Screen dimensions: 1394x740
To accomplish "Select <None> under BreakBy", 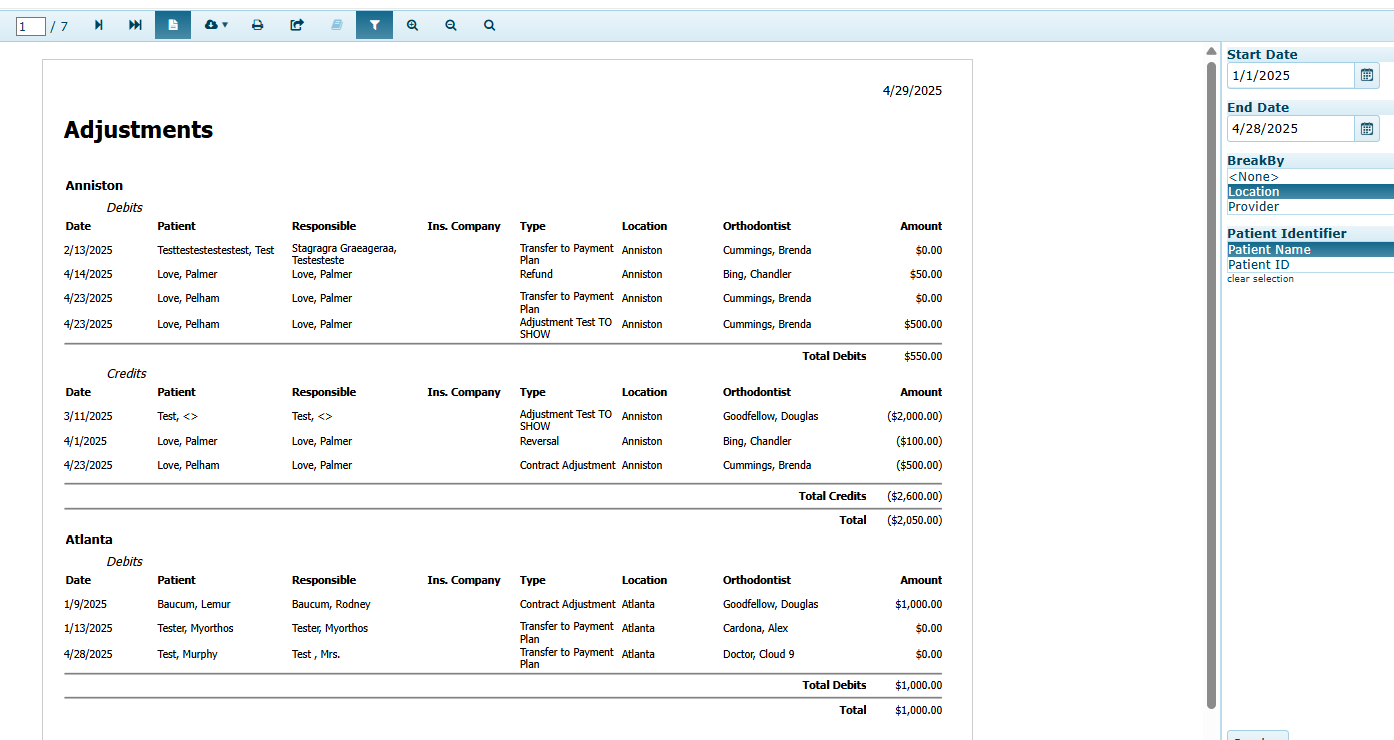I will [1310, 177].
